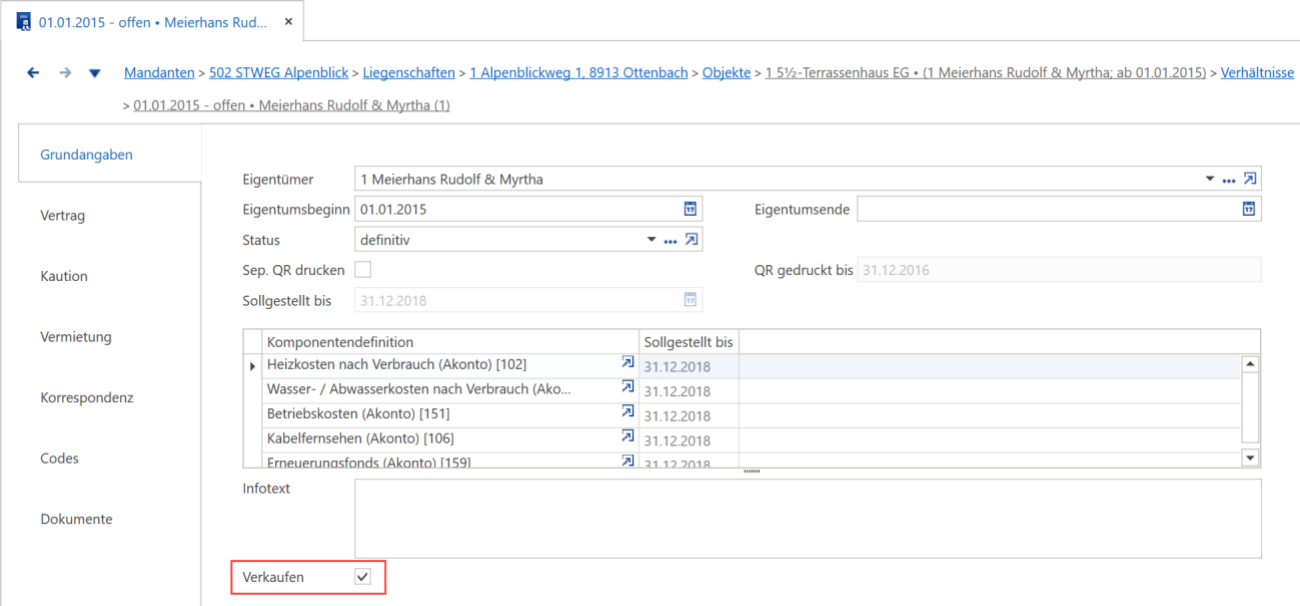Open the Codes tab
Image resolution: width=1300 pixels, height=606 pixels.
pyautogui.click(x=60, y=458)
